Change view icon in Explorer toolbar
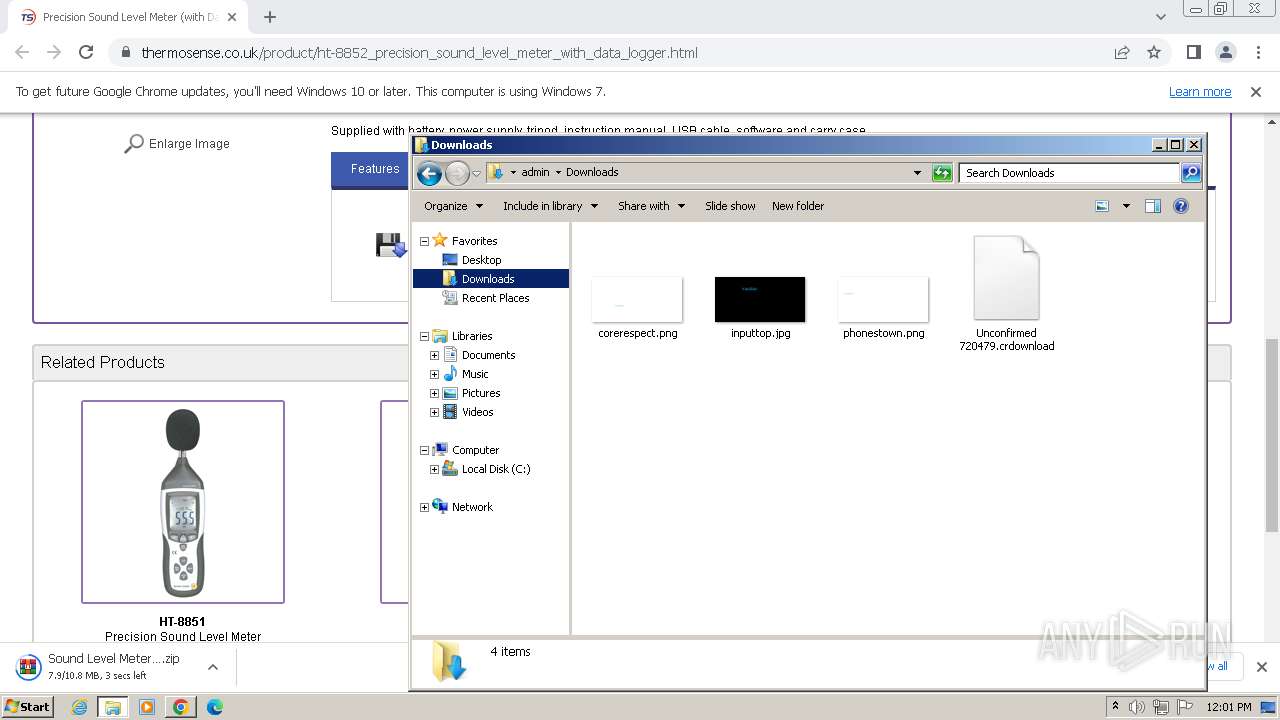 pos(1102,206)
